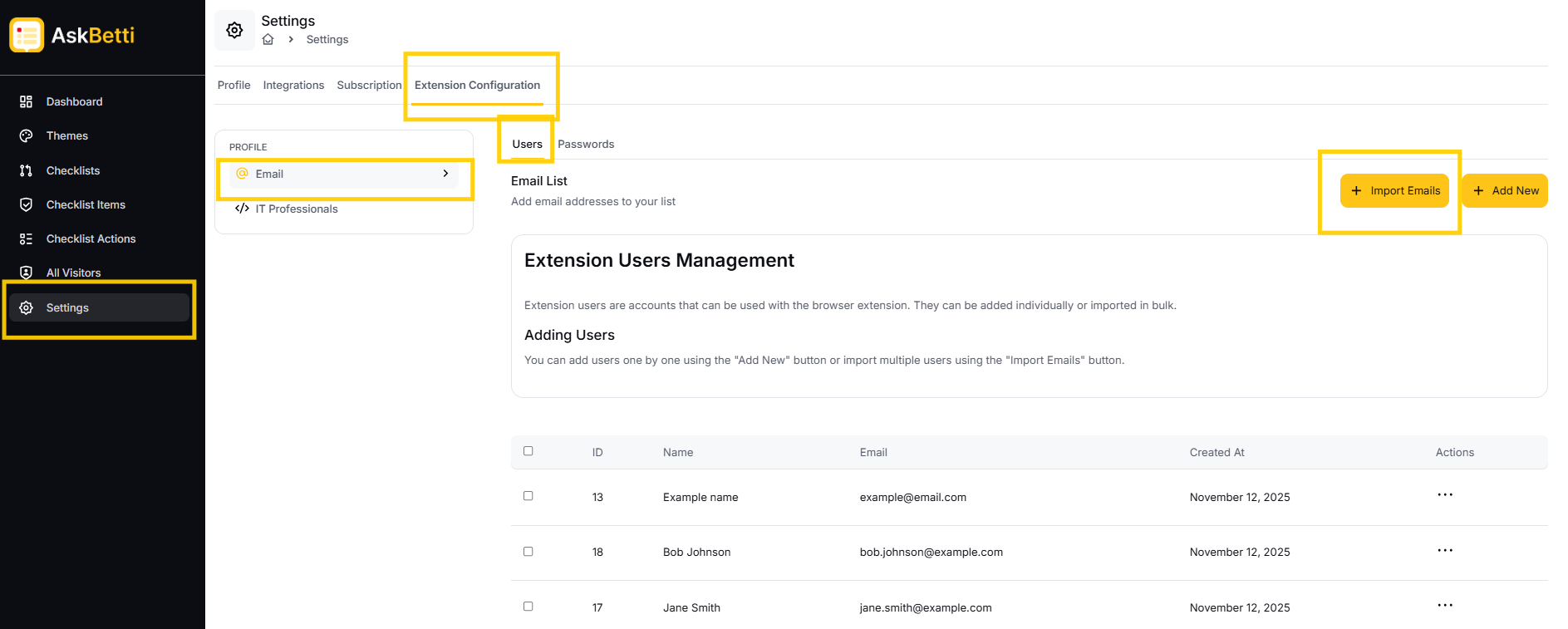Switch to the Integrations tab
This screenshot has width=1568, height=629.
coord(293,85)
